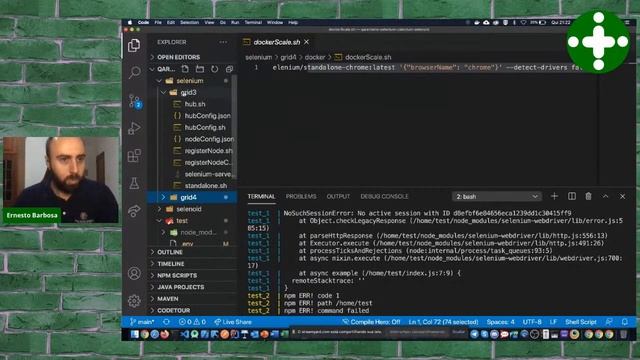Open the Accounts icon

[134, 273]
